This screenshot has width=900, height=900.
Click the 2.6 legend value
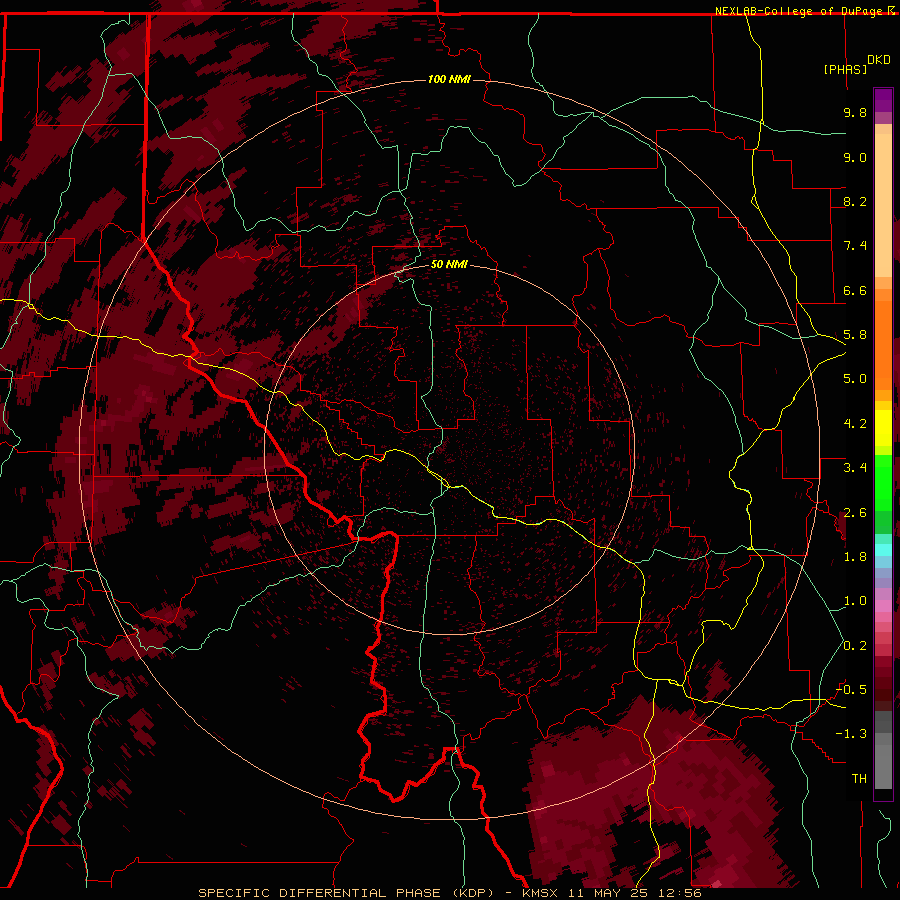[x=855, y=513]
